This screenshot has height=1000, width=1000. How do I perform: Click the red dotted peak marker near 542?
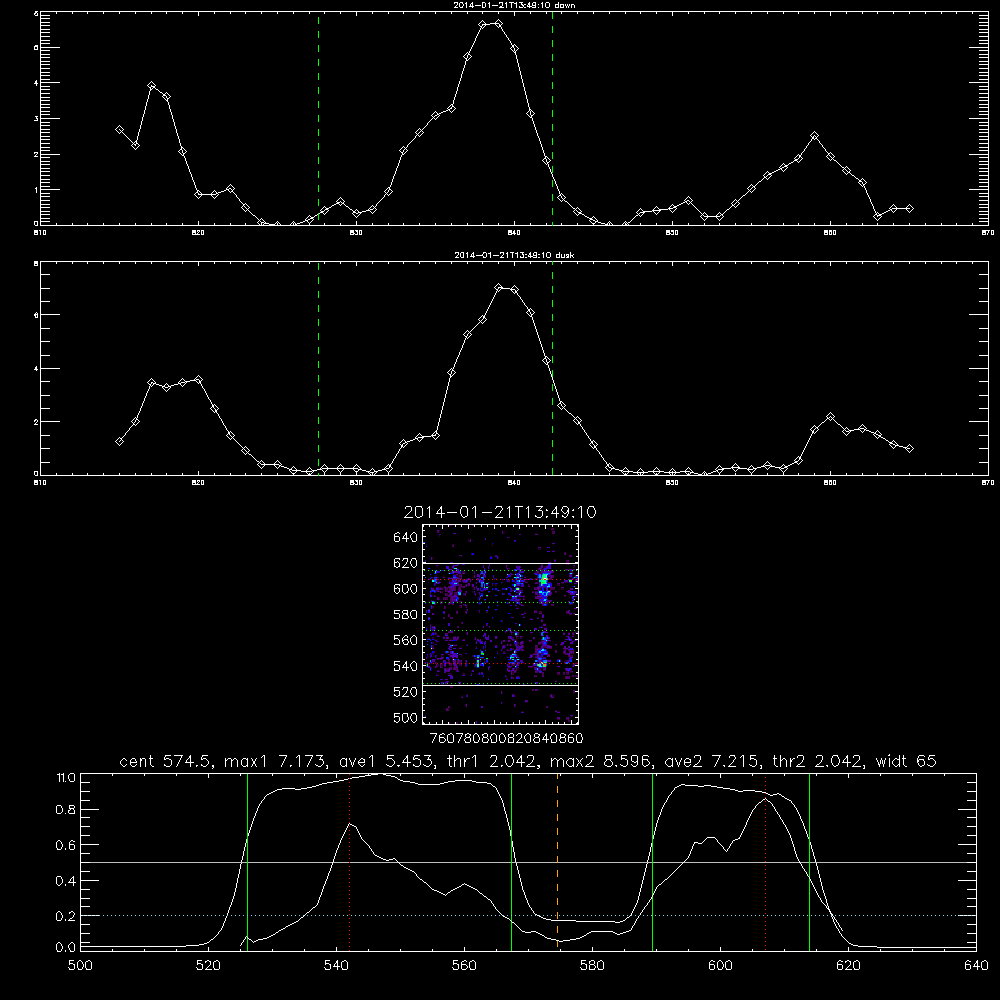coord(349,862)
